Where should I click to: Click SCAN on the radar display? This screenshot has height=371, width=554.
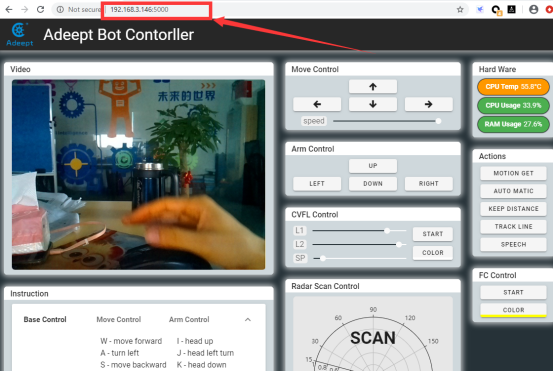[373, 338]
